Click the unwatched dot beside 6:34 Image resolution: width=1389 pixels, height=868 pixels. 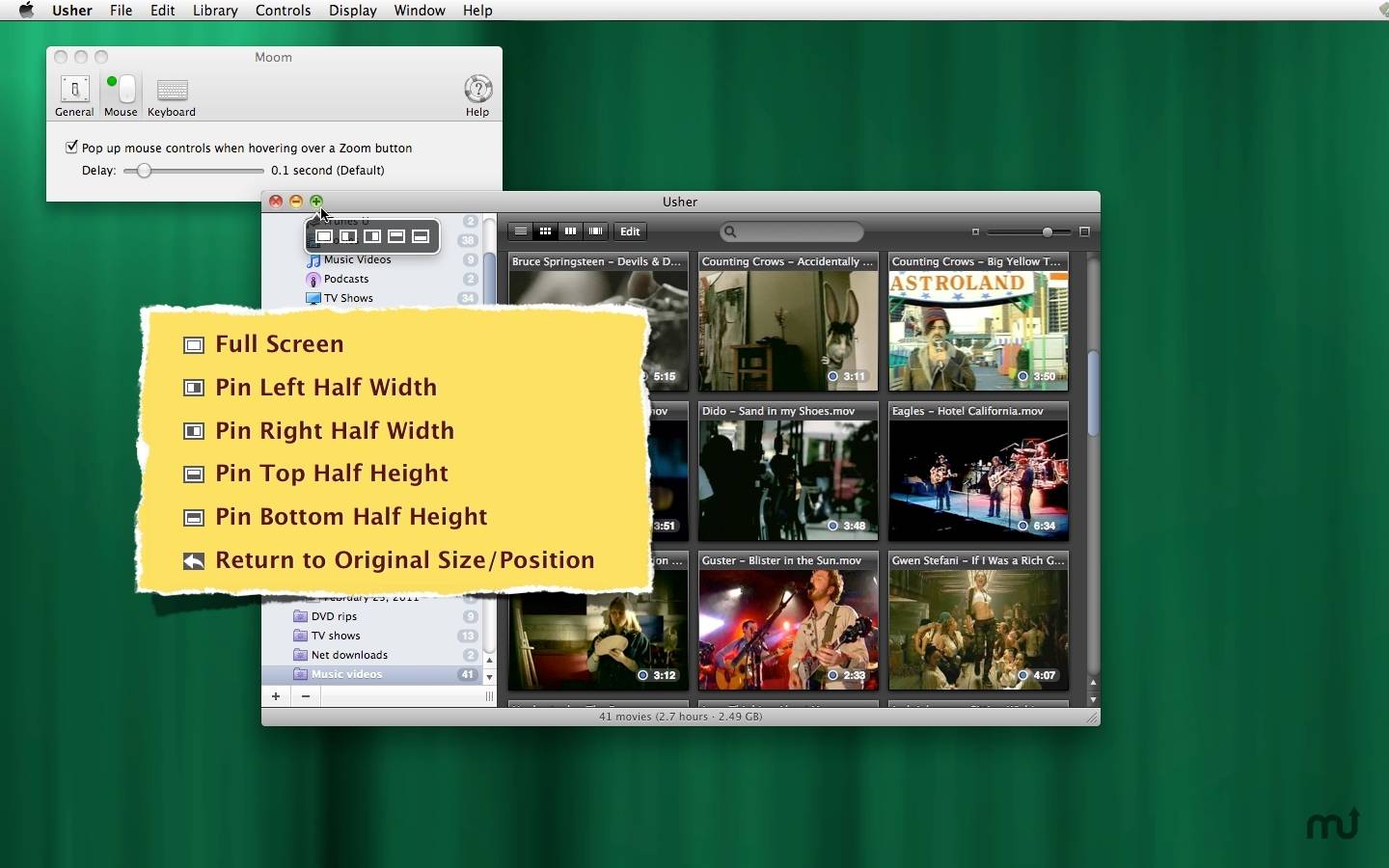click(x=1023, y=526)
